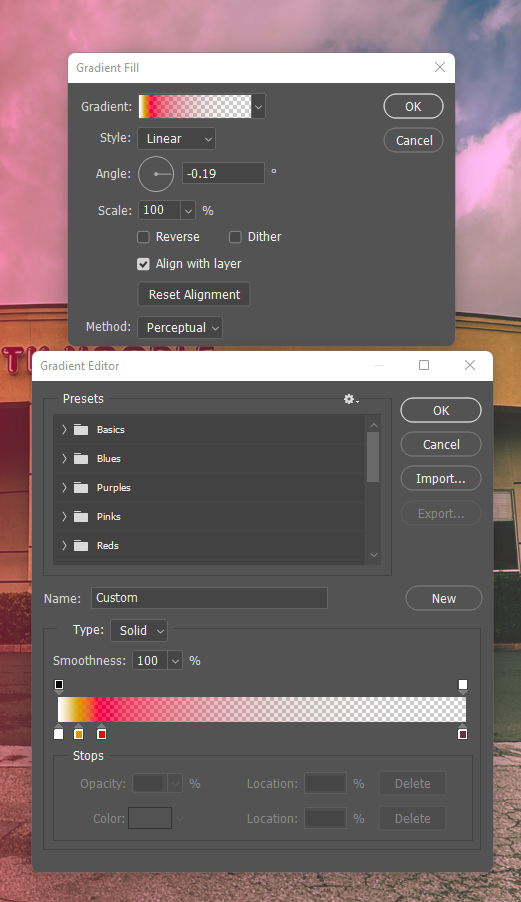Open the Style dropdown set to Linear
This screenshot has width=521, height=902.
pyautogui.click(x=177, y=139)
